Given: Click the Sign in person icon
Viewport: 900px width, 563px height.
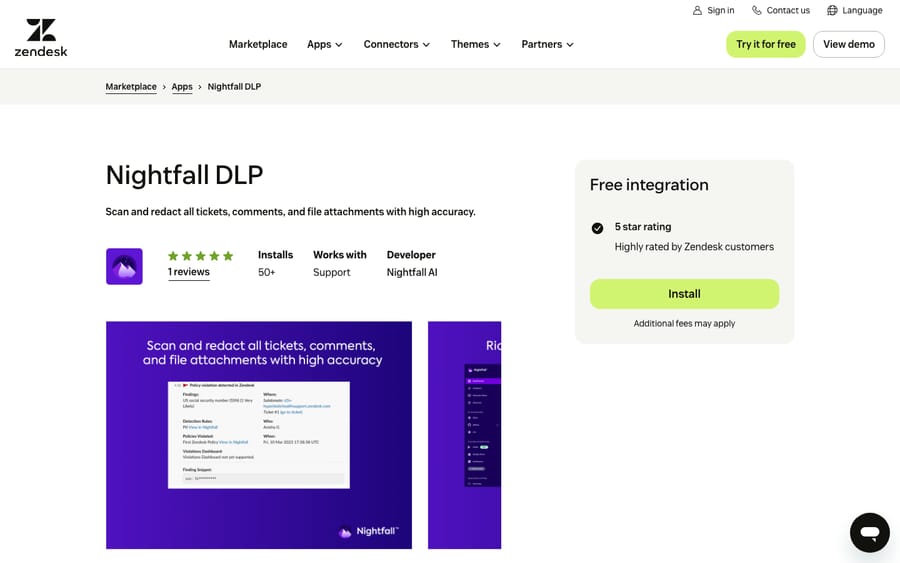Looking at the screenshot, I should [x=697, y=10].
